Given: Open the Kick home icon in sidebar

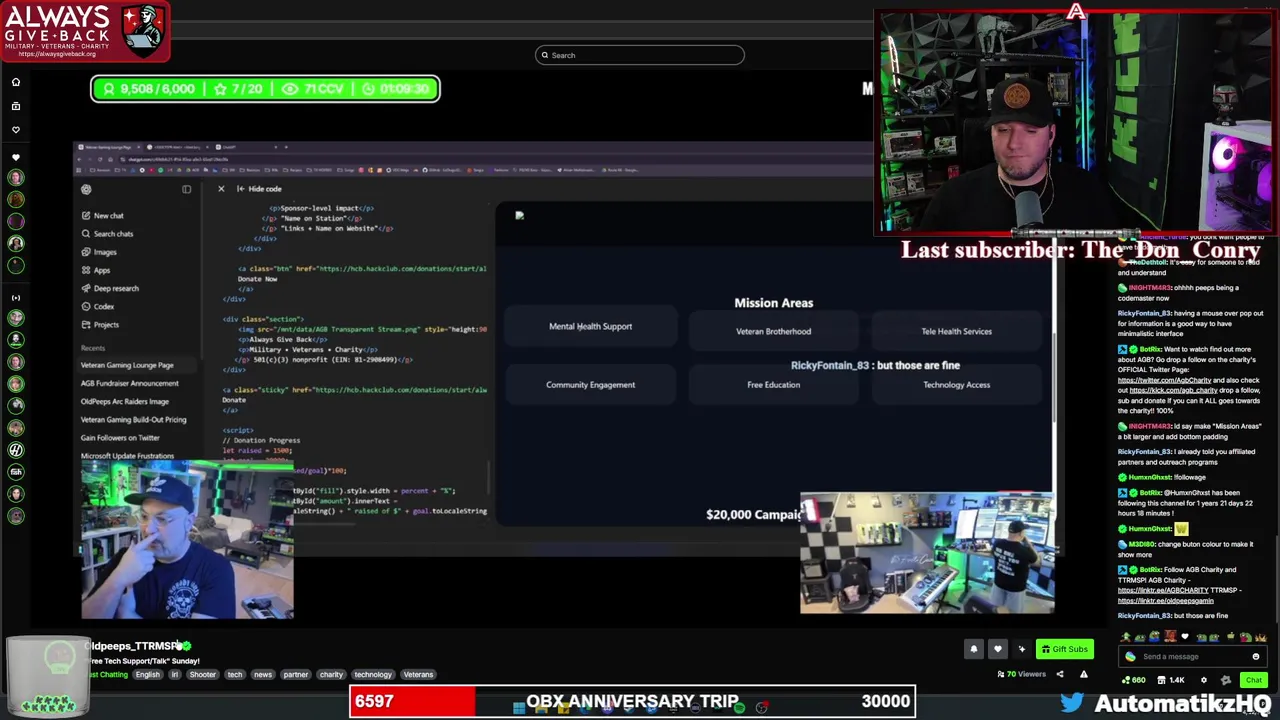Looking at the screenshot, I should (16, 82).
